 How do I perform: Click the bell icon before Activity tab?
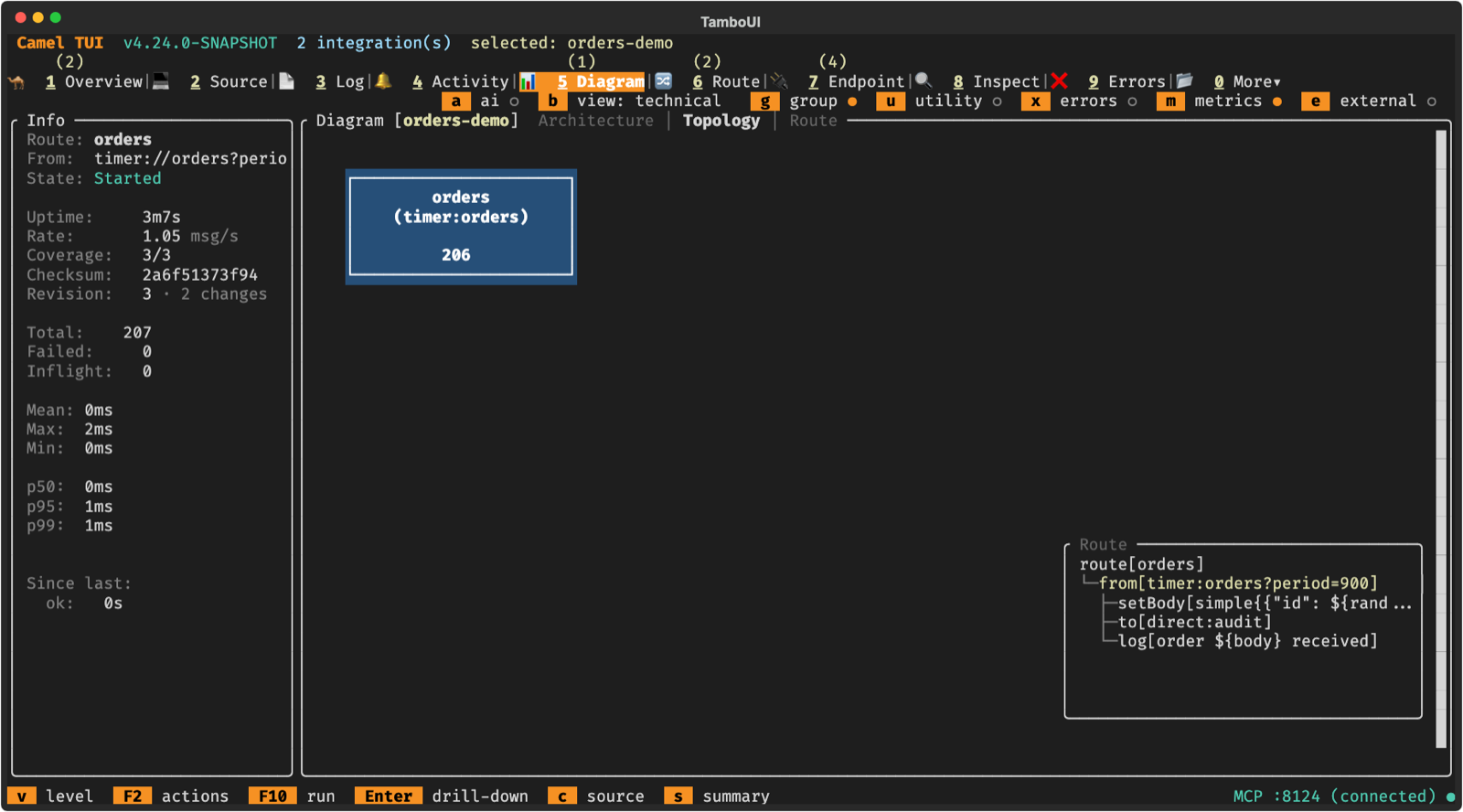(x=383, y=81)
